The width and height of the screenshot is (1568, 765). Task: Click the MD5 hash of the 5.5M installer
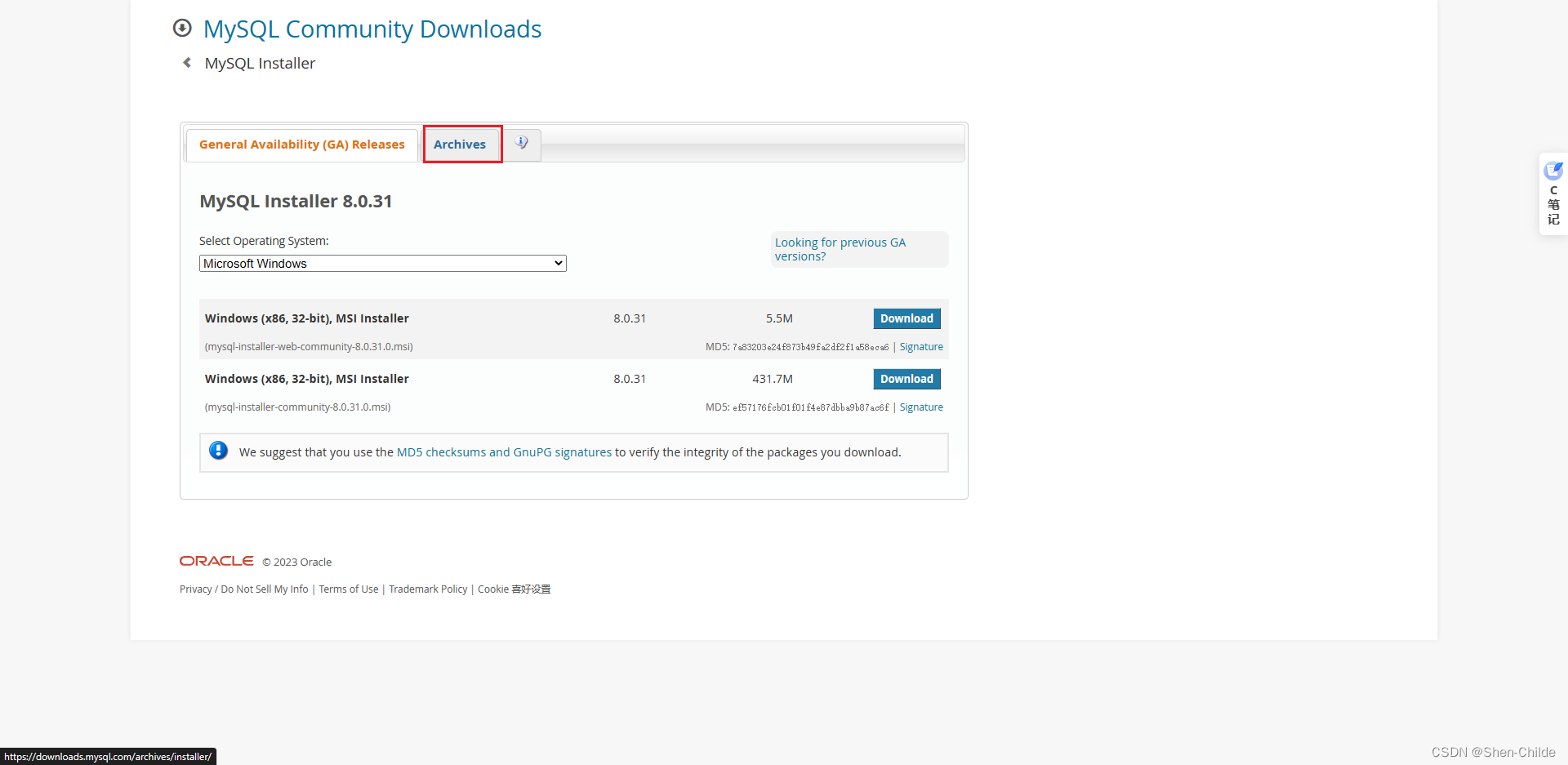(x=810, y=347)
